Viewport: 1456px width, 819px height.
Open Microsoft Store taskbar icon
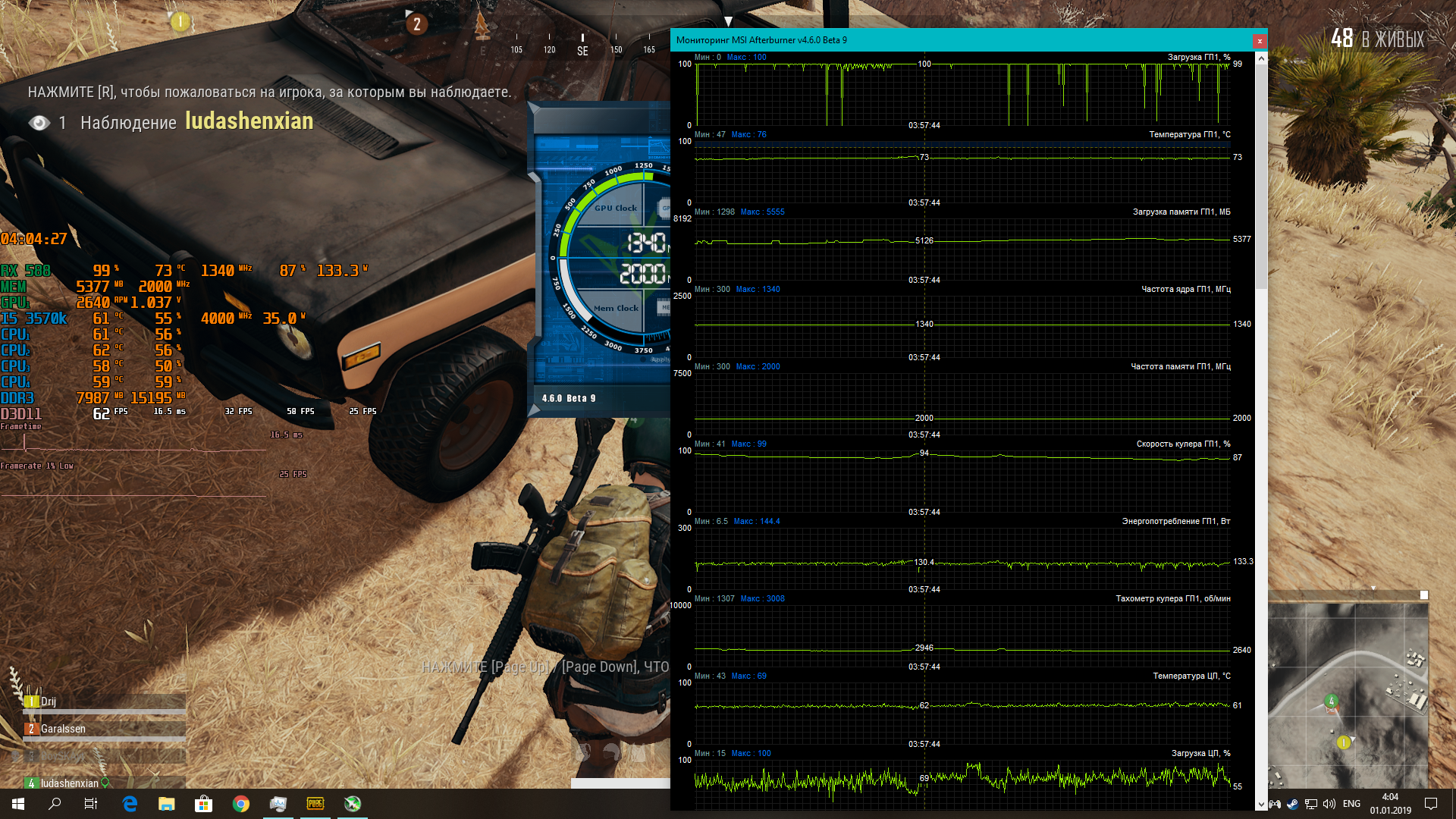(204, 804)
